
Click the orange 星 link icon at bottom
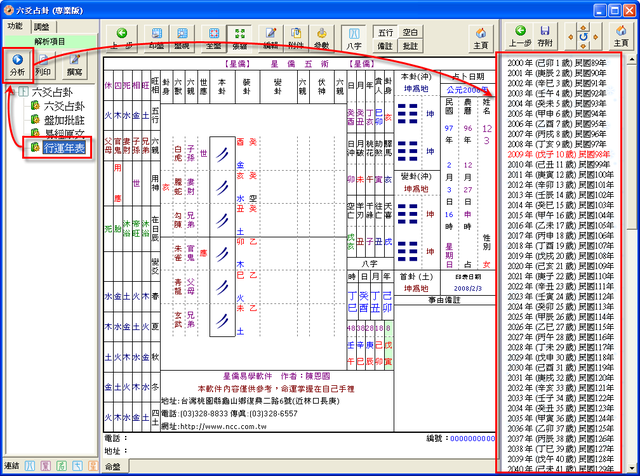click(x=93, y=466)
